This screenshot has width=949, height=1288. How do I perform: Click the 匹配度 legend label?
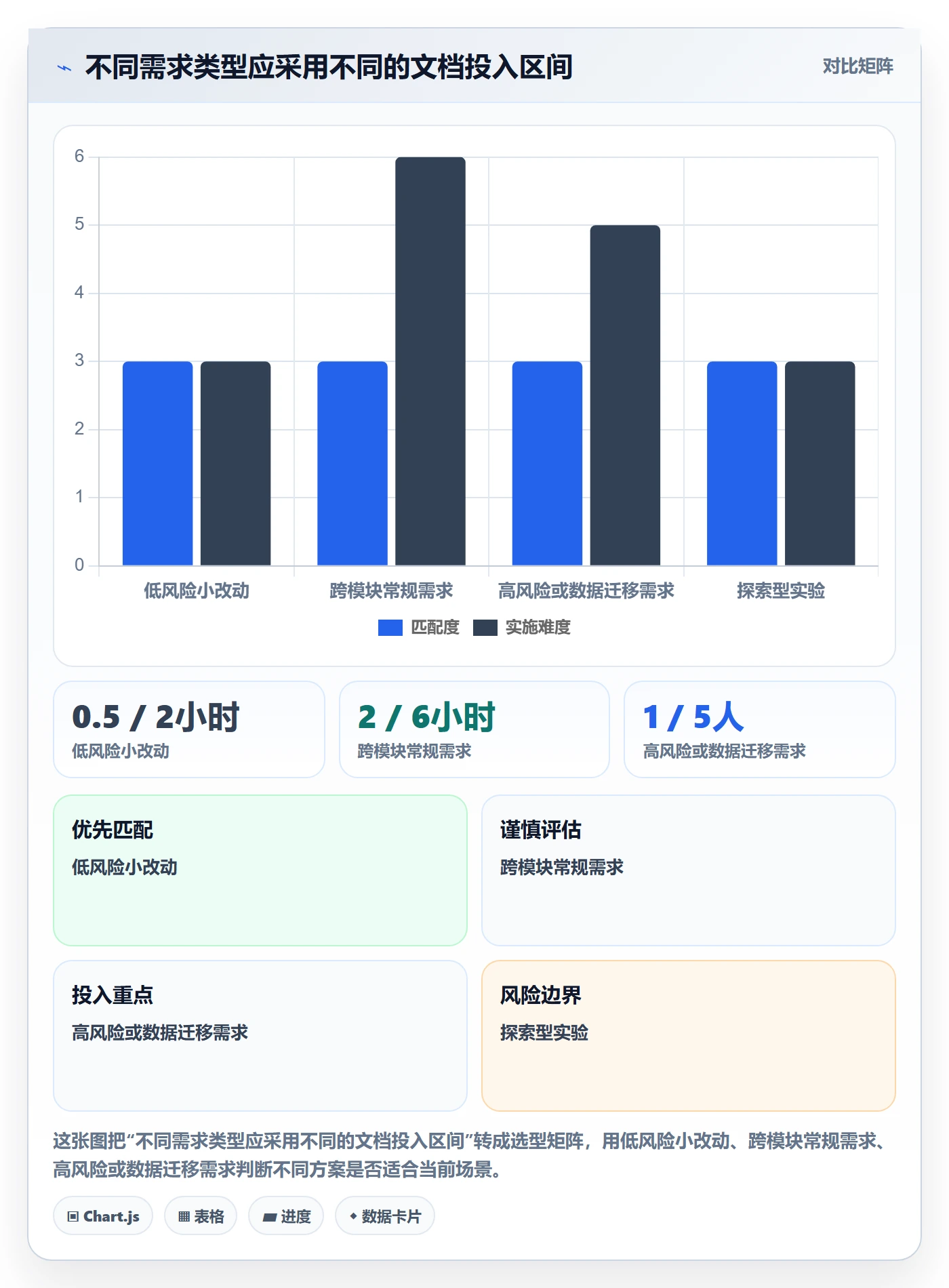coord(435,628)
